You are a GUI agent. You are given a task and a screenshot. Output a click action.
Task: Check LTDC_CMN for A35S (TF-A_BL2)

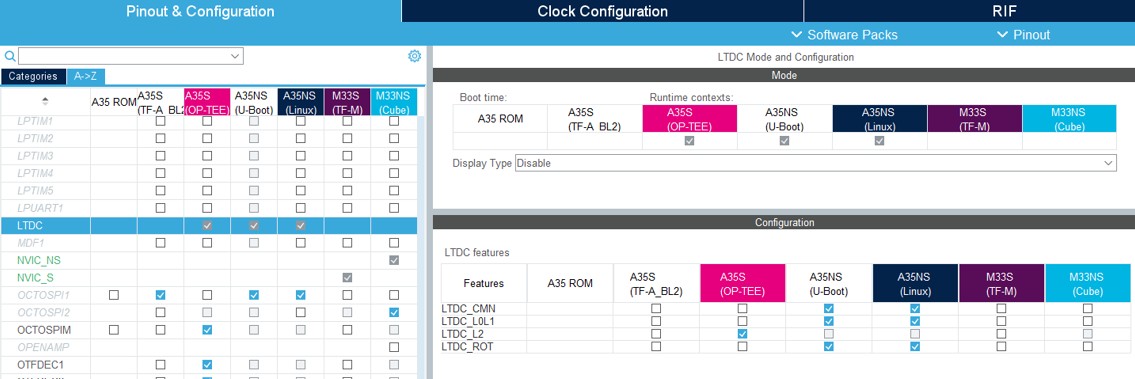tap(656, 308)
